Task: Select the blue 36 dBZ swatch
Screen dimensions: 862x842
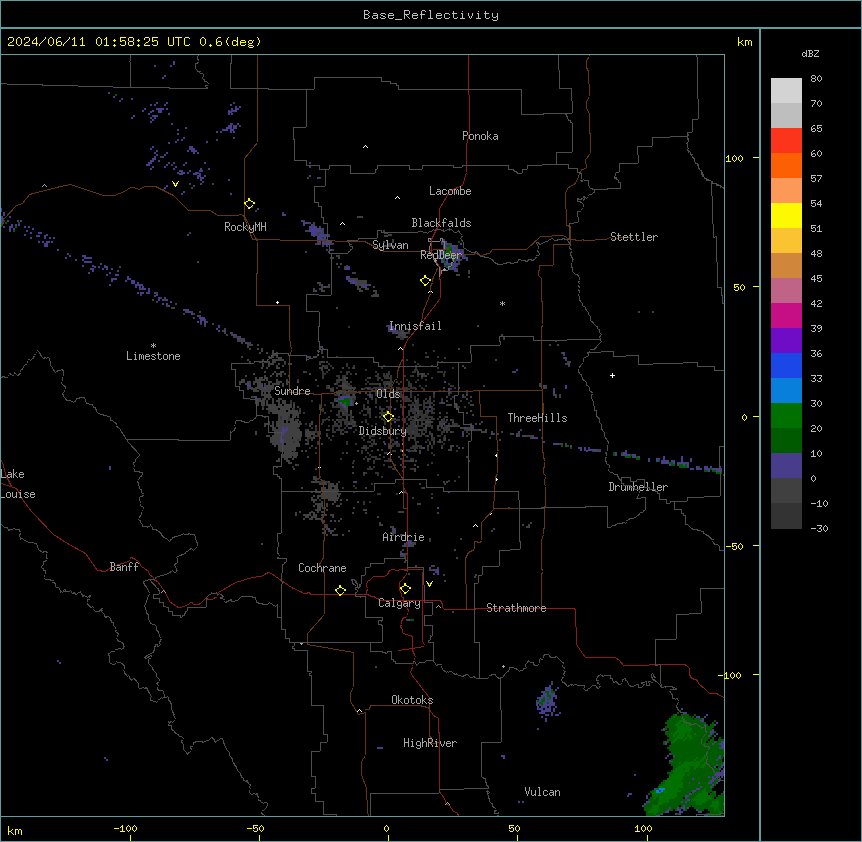Action: tap(786, 365)
